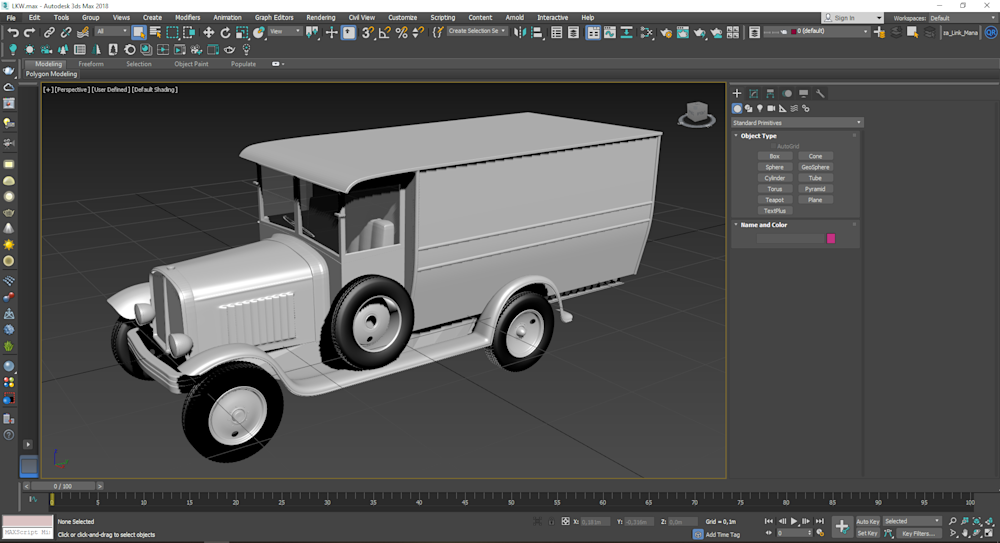Viewport: 1000px width, 543px height.
Task: Click the Select and Link chain icon
Action: [49, 32]
